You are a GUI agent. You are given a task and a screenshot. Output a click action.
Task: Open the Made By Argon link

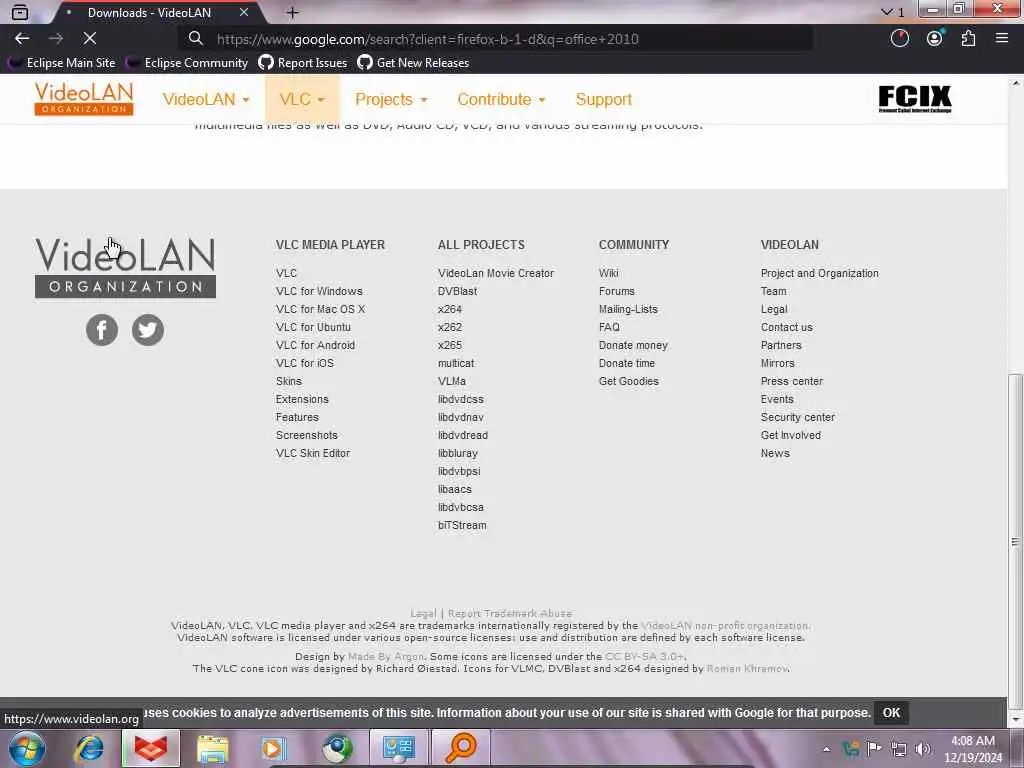pyautogui.click(x=385, y=656)
